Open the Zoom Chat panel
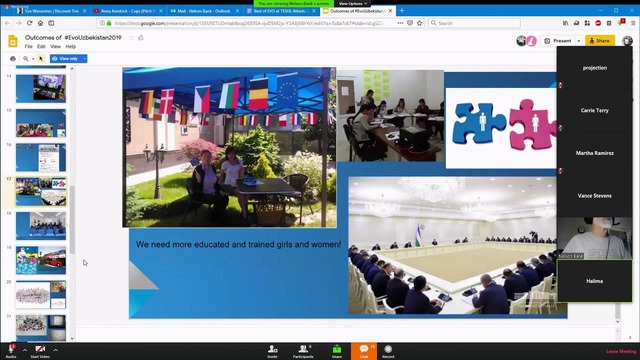The height and width of the screenshot is (360, 640). 364,351
